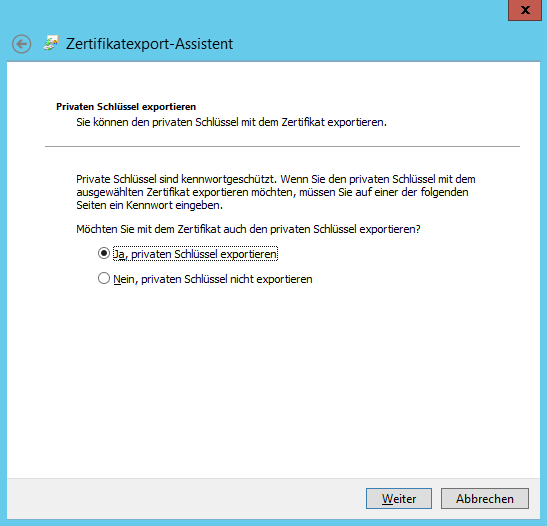Continue with the Weiter button

tap(399, 498)
